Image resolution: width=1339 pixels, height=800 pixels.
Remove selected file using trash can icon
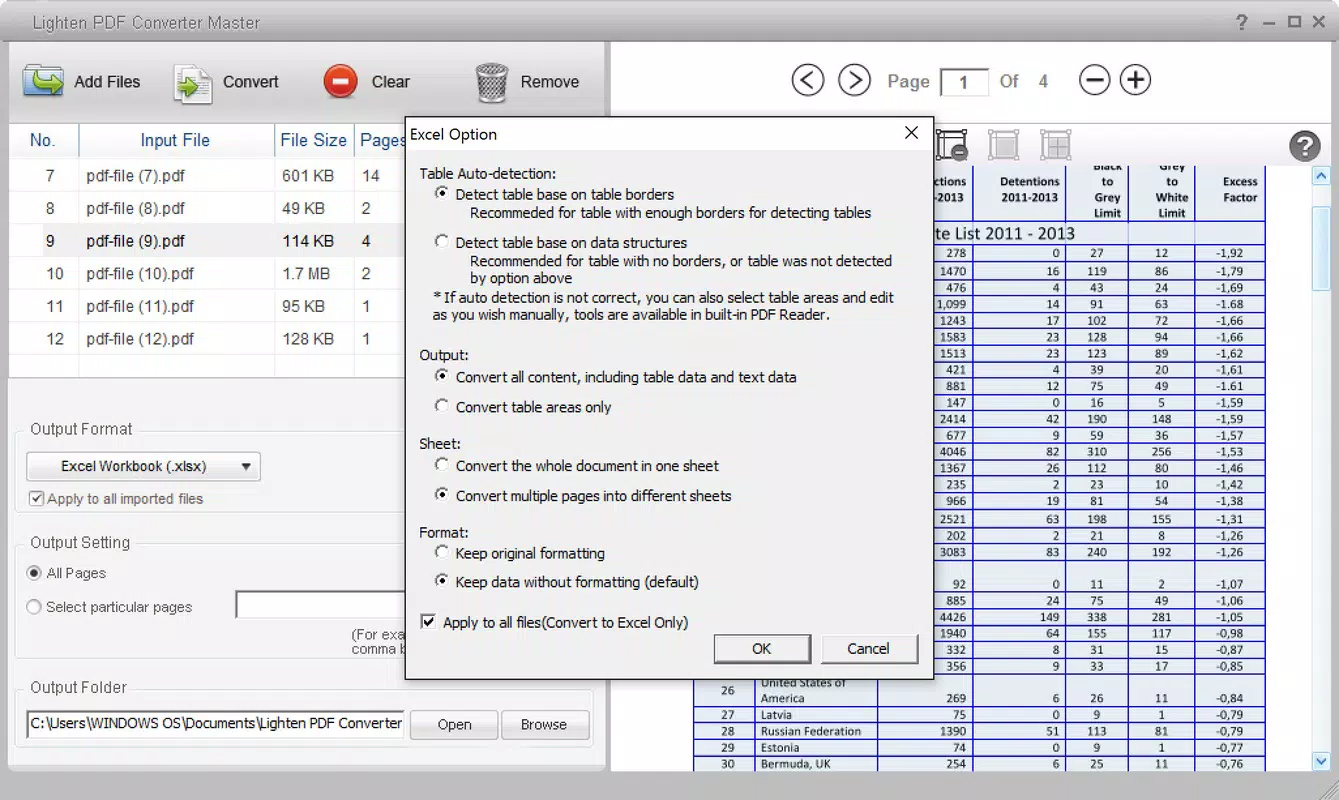coord(491,83)
